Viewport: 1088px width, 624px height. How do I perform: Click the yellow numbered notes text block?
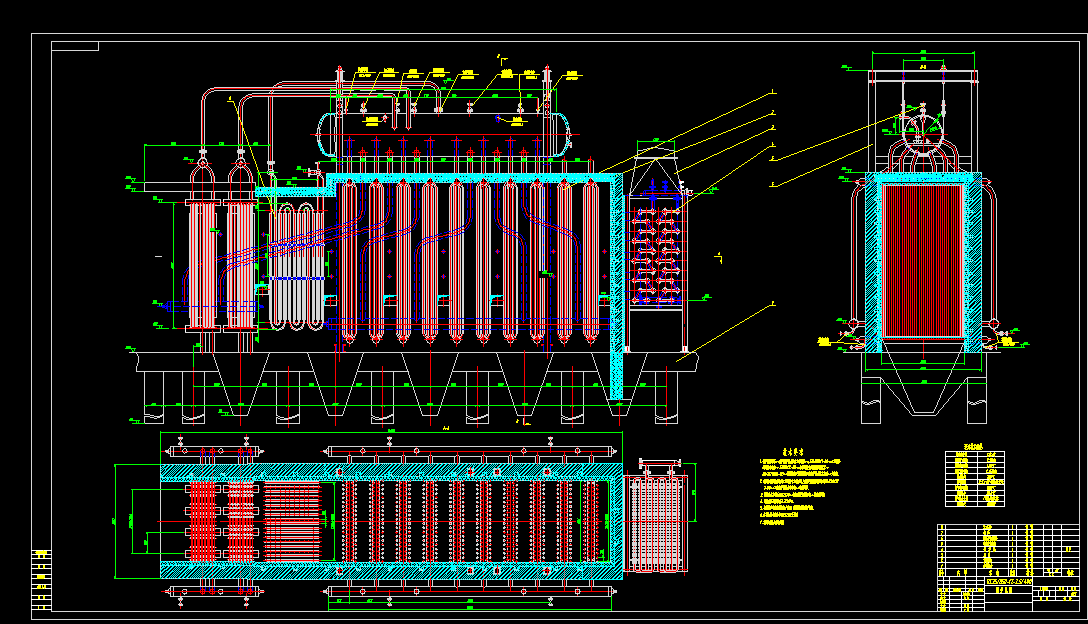pos(801,488)
